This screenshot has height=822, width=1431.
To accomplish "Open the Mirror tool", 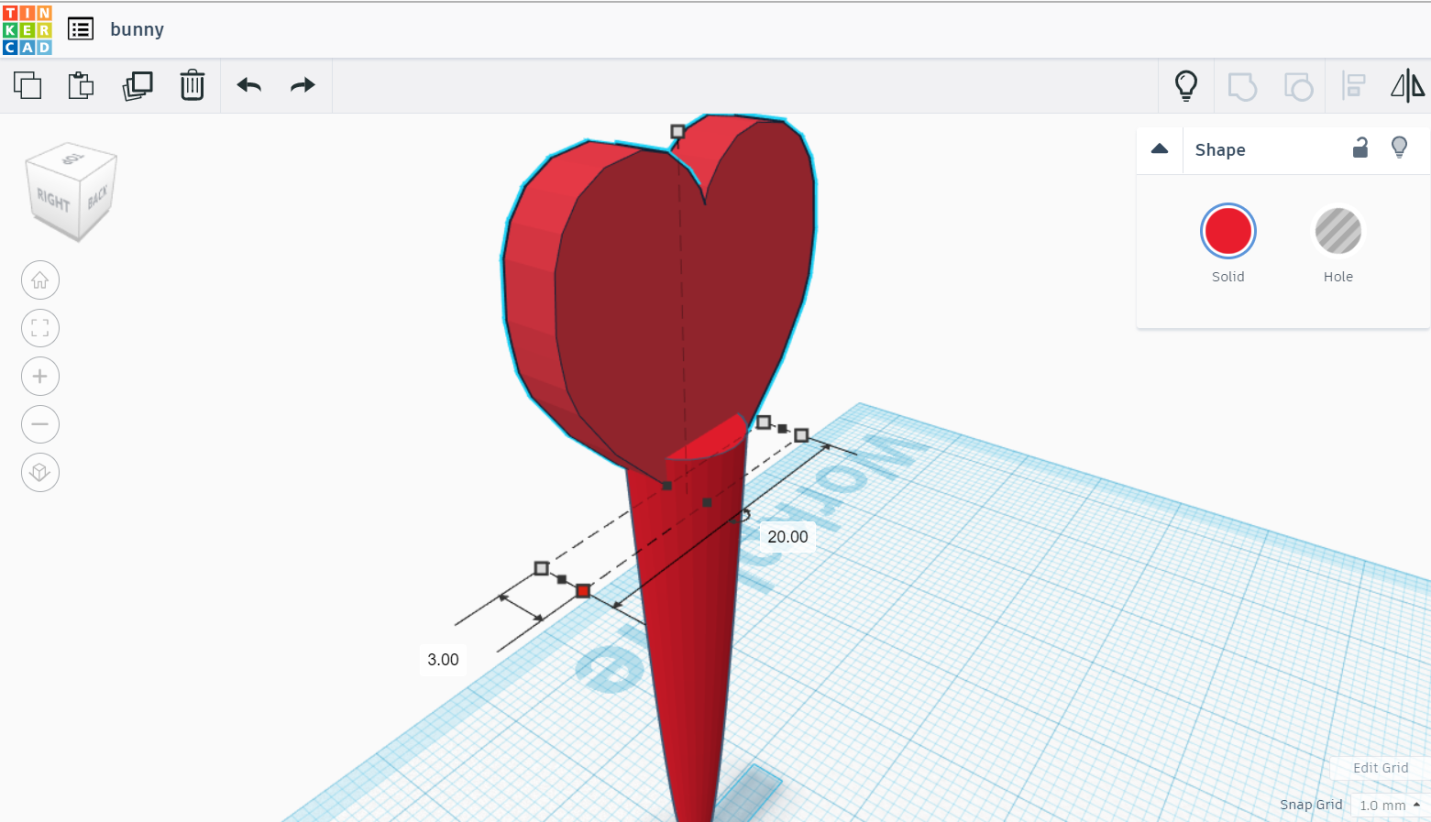I will click(1408, 86).
